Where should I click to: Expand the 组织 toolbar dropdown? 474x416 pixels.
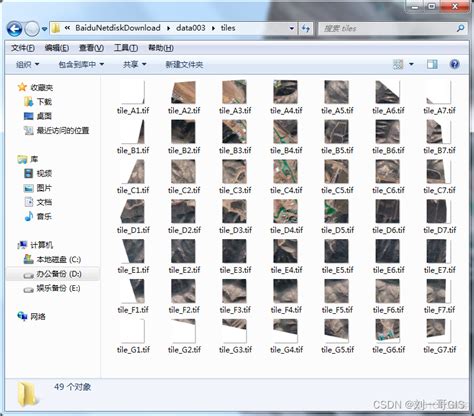click(27, 64)
